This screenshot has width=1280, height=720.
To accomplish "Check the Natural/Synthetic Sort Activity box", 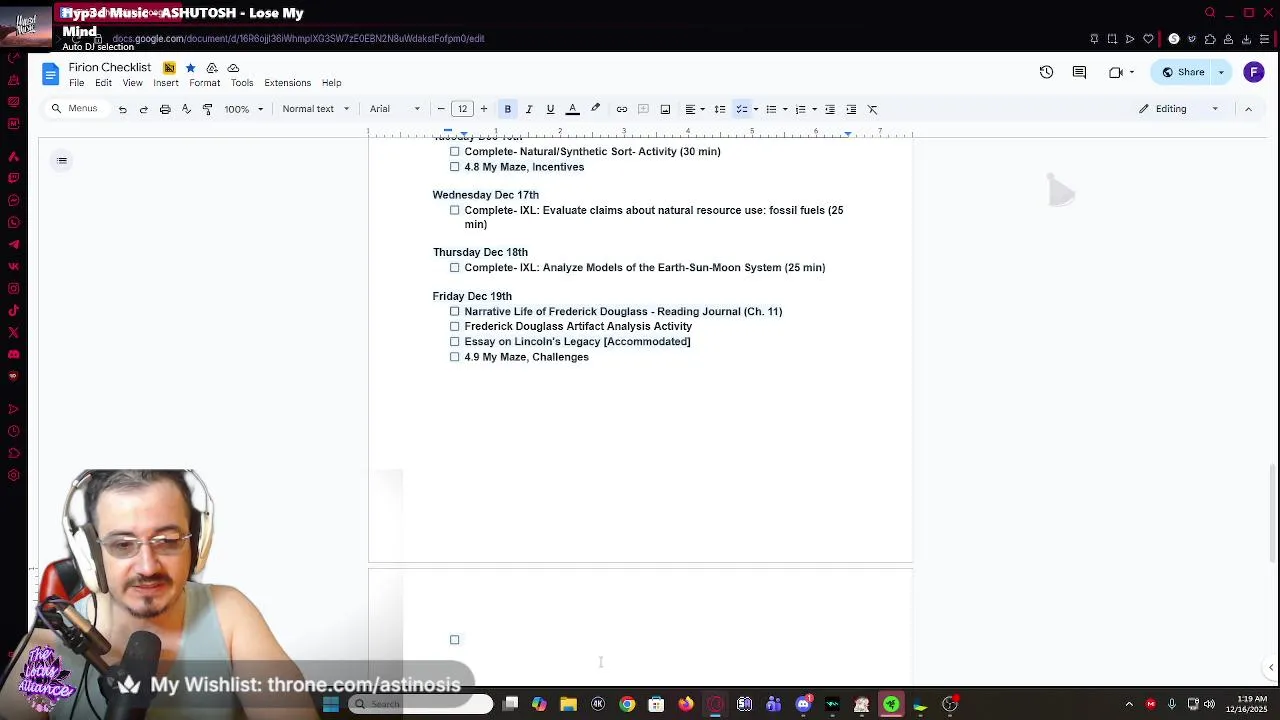I will (454, 152).
